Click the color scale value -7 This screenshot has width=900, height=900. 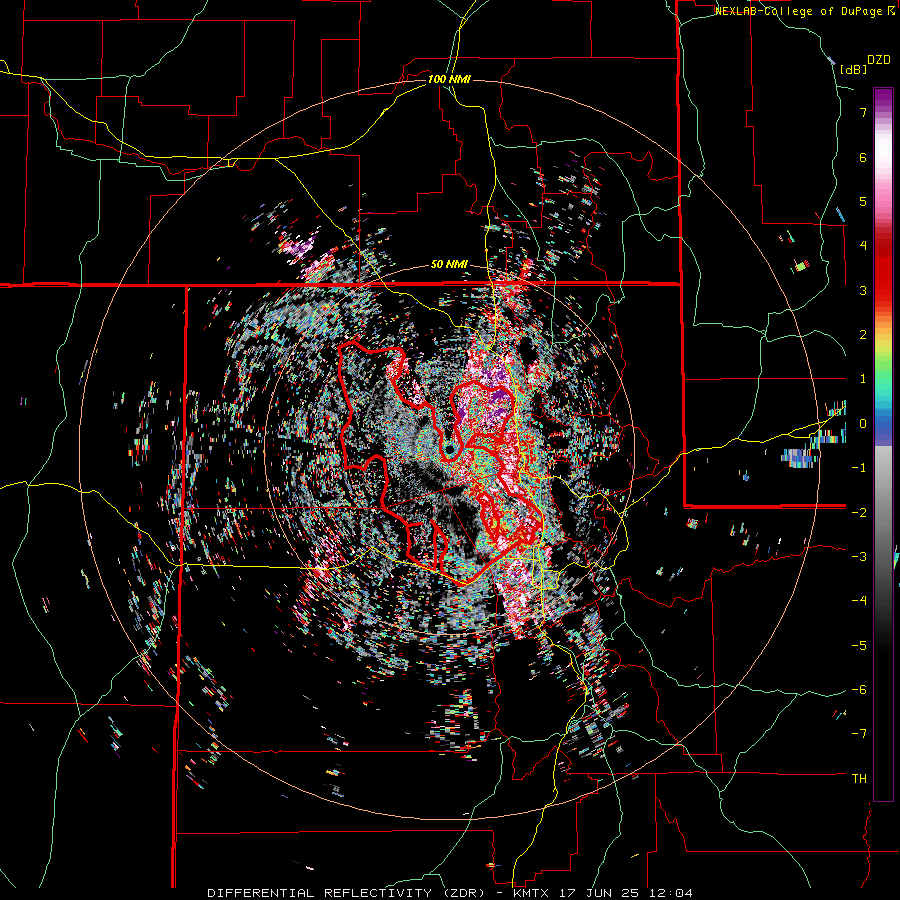click(x=859, y=734)
